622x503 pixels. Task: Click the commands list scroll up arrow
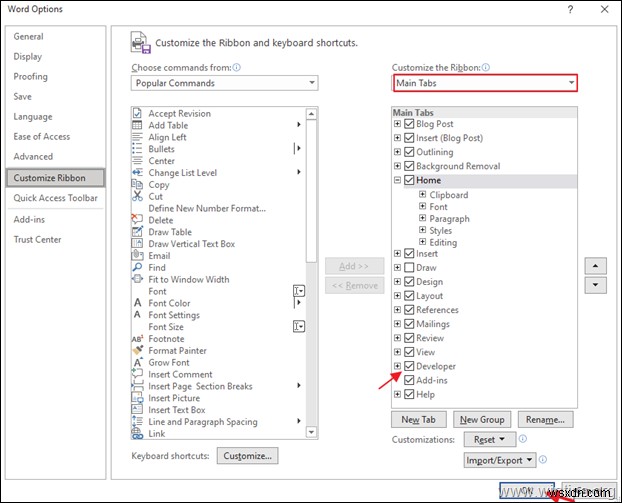[311, 114]
